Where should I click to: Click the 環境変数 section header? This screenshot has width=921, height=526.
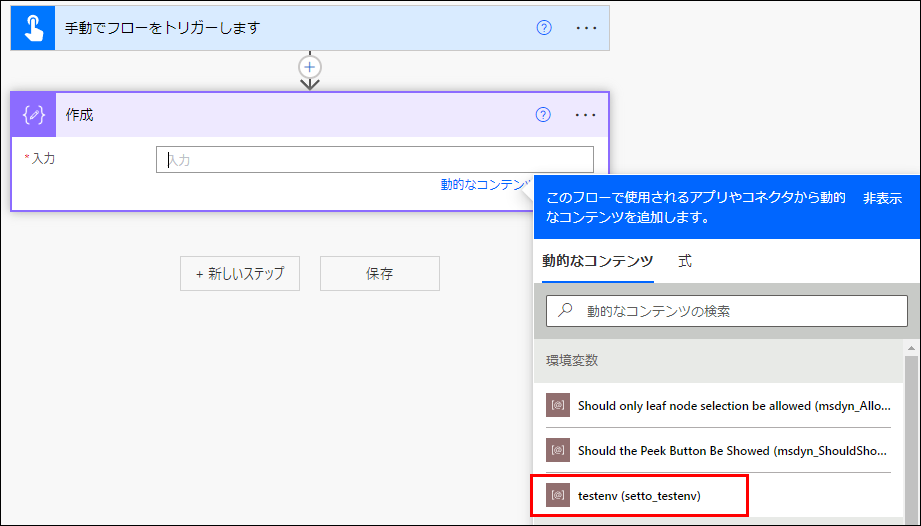[x=718, y=360]
